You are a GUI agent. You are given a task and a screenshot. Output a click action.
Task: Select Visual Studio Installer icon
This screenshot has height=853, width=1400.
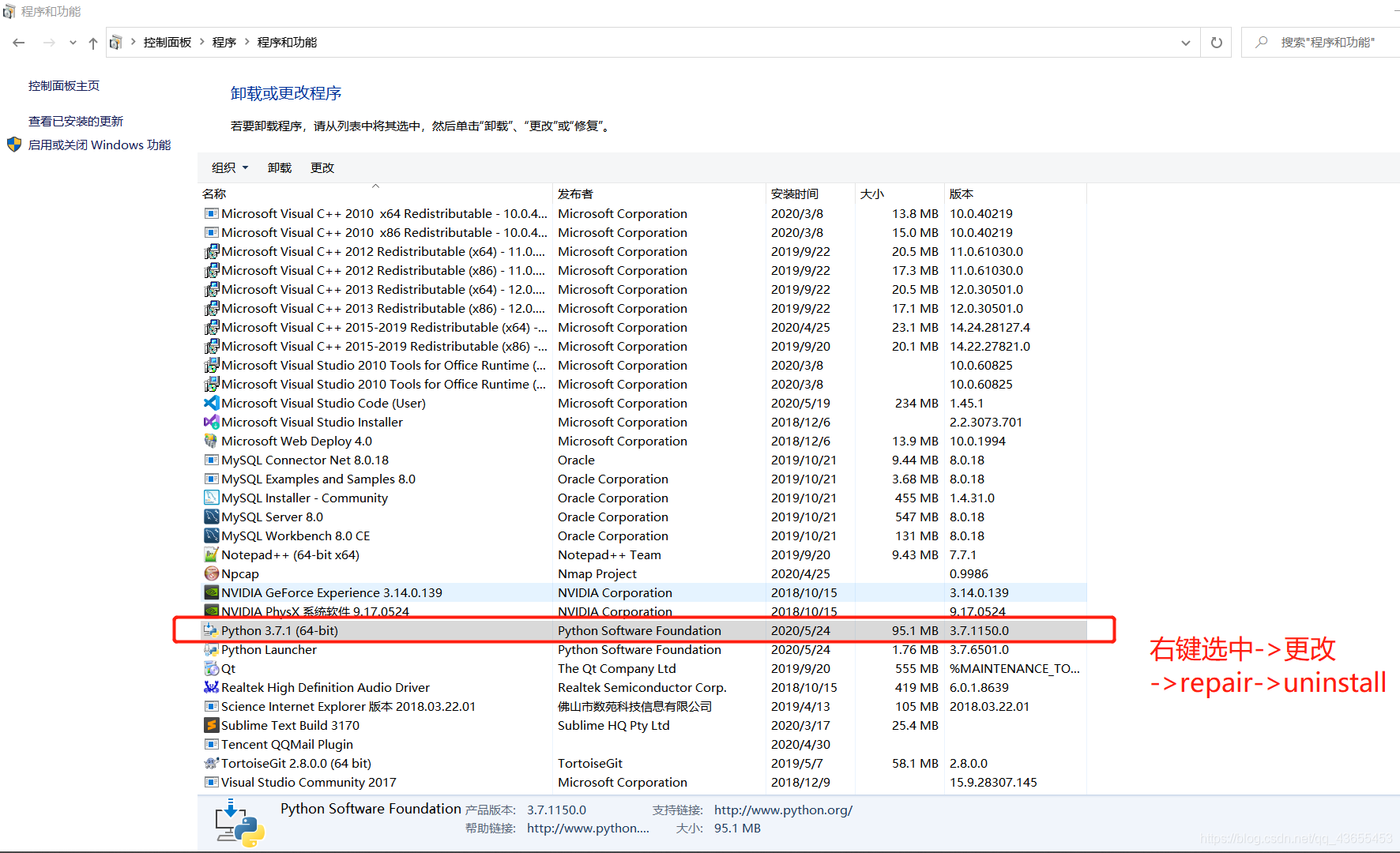[211, 422]
